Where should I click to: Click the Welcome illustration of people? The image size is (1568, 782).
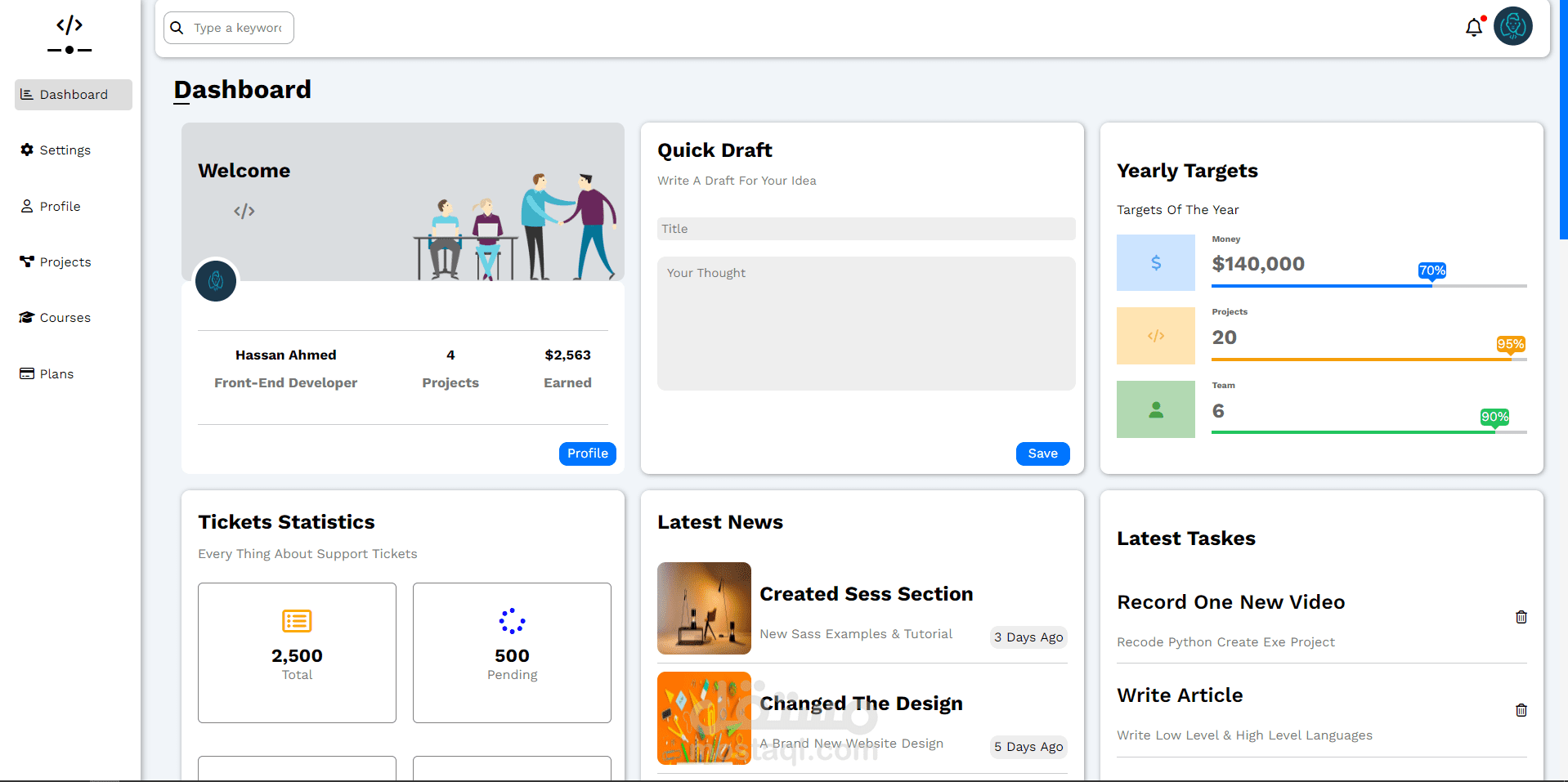515,226
